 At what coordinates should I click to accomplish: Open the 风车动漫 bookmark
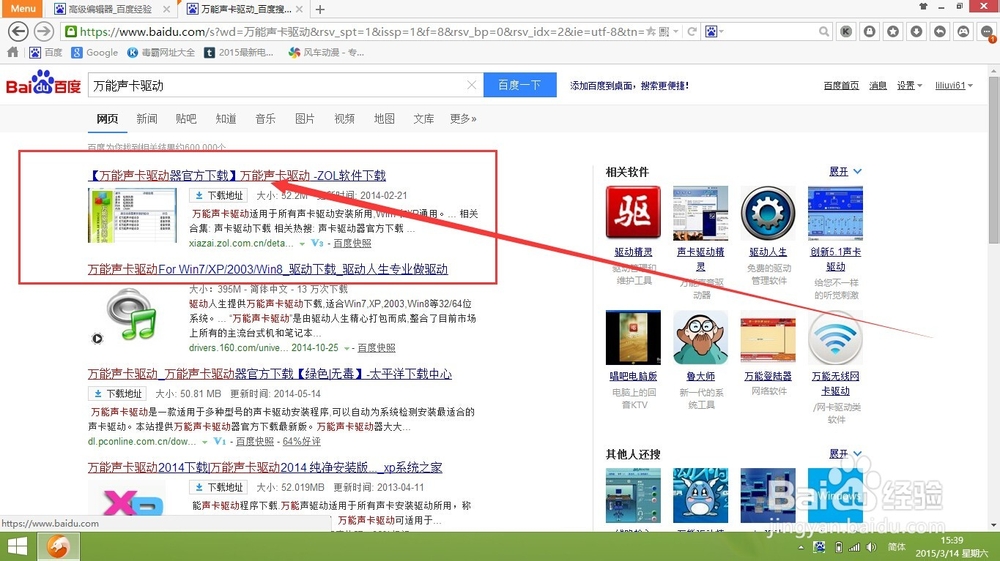point(326,52)
